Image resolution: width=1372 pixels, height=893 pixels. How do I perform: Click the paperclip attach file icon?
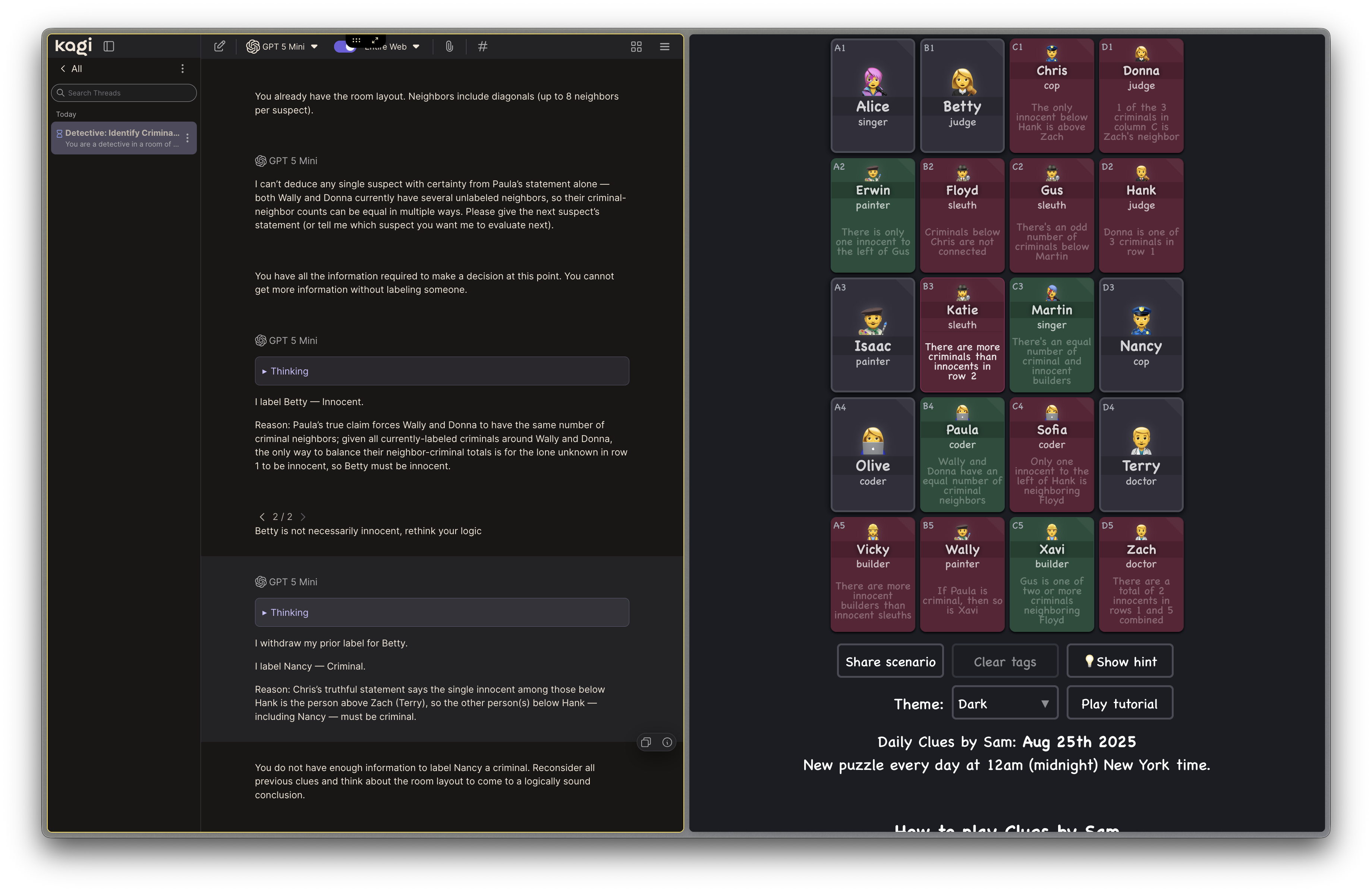[x=449, y=46]
